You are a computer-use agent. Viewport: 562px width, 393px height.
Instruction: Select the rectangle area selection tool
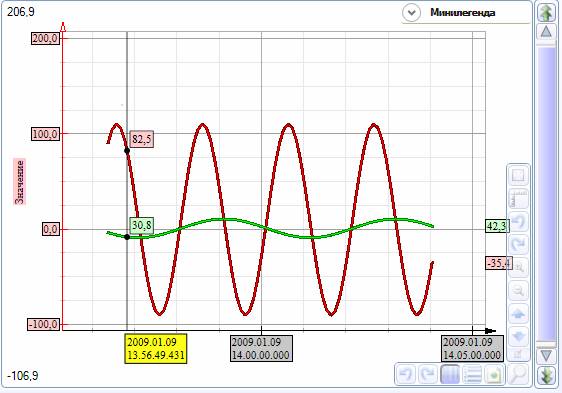pyautogui.click(x=518, y=176)
